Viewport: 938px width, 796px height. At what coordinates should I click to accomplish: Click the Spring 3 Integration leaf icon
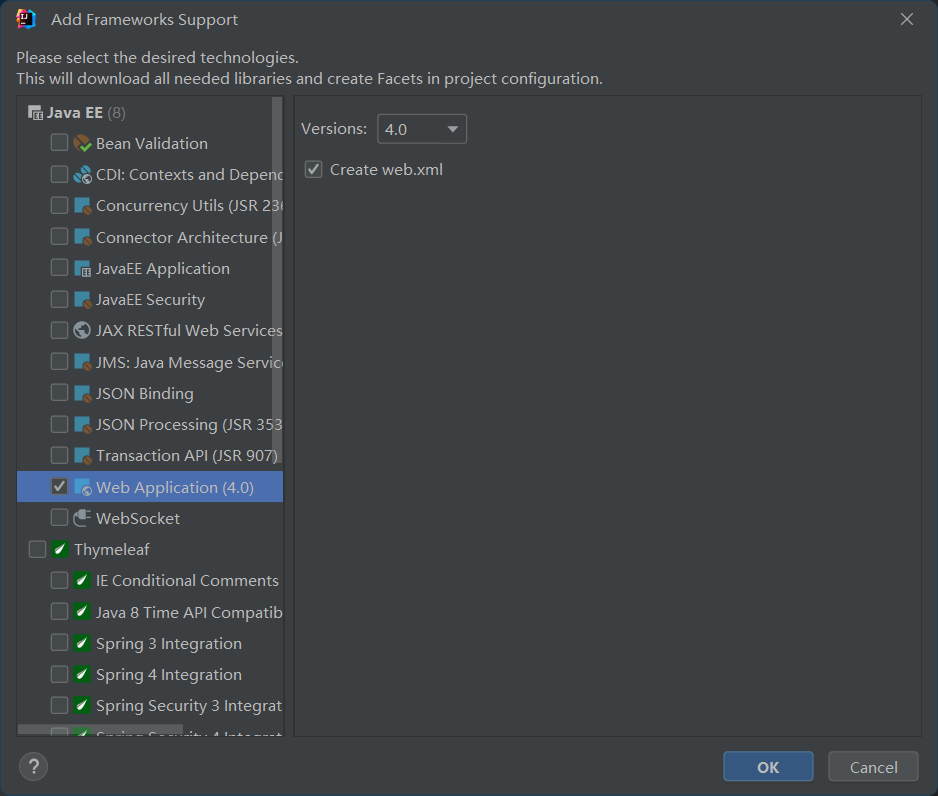[x=83, y=643]
